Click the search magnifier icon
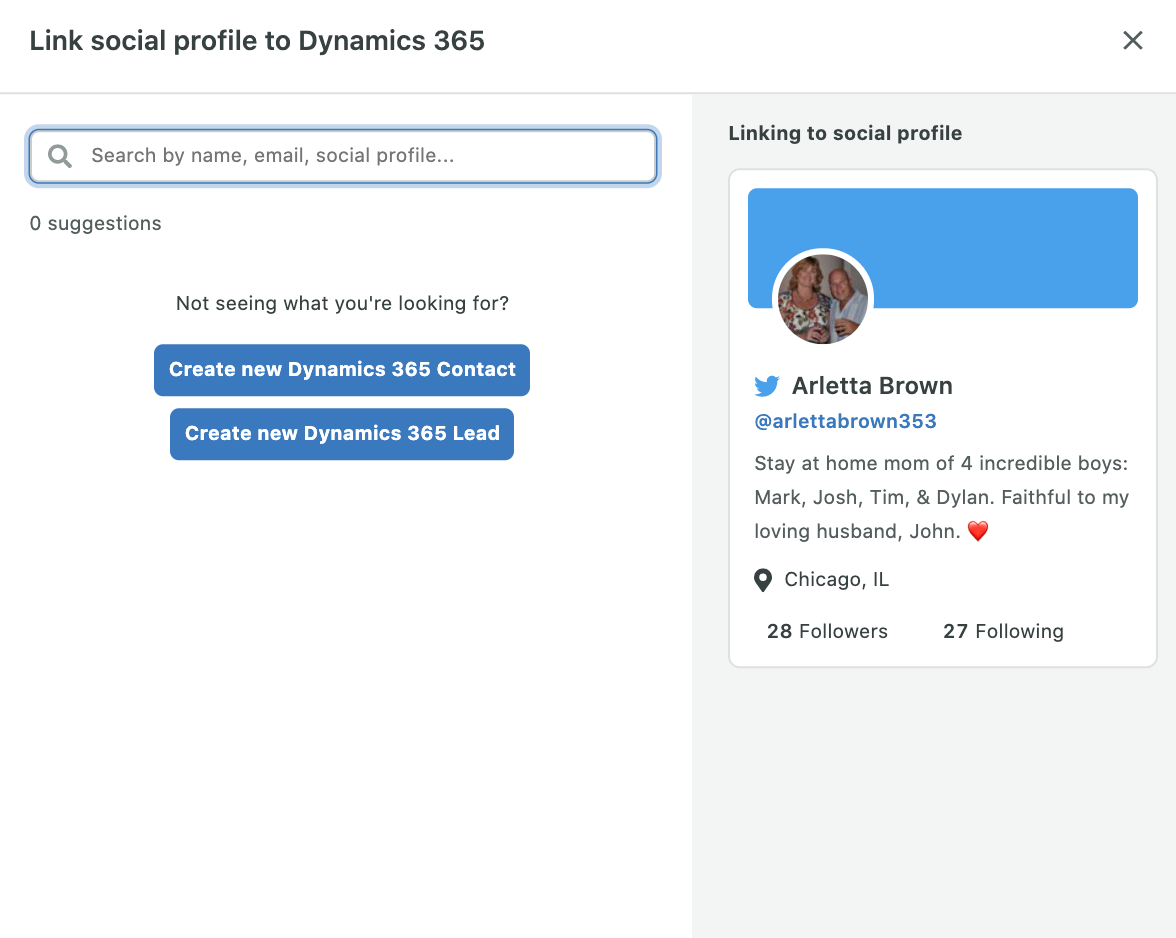 pyautogui.click(x=60, y=156)
